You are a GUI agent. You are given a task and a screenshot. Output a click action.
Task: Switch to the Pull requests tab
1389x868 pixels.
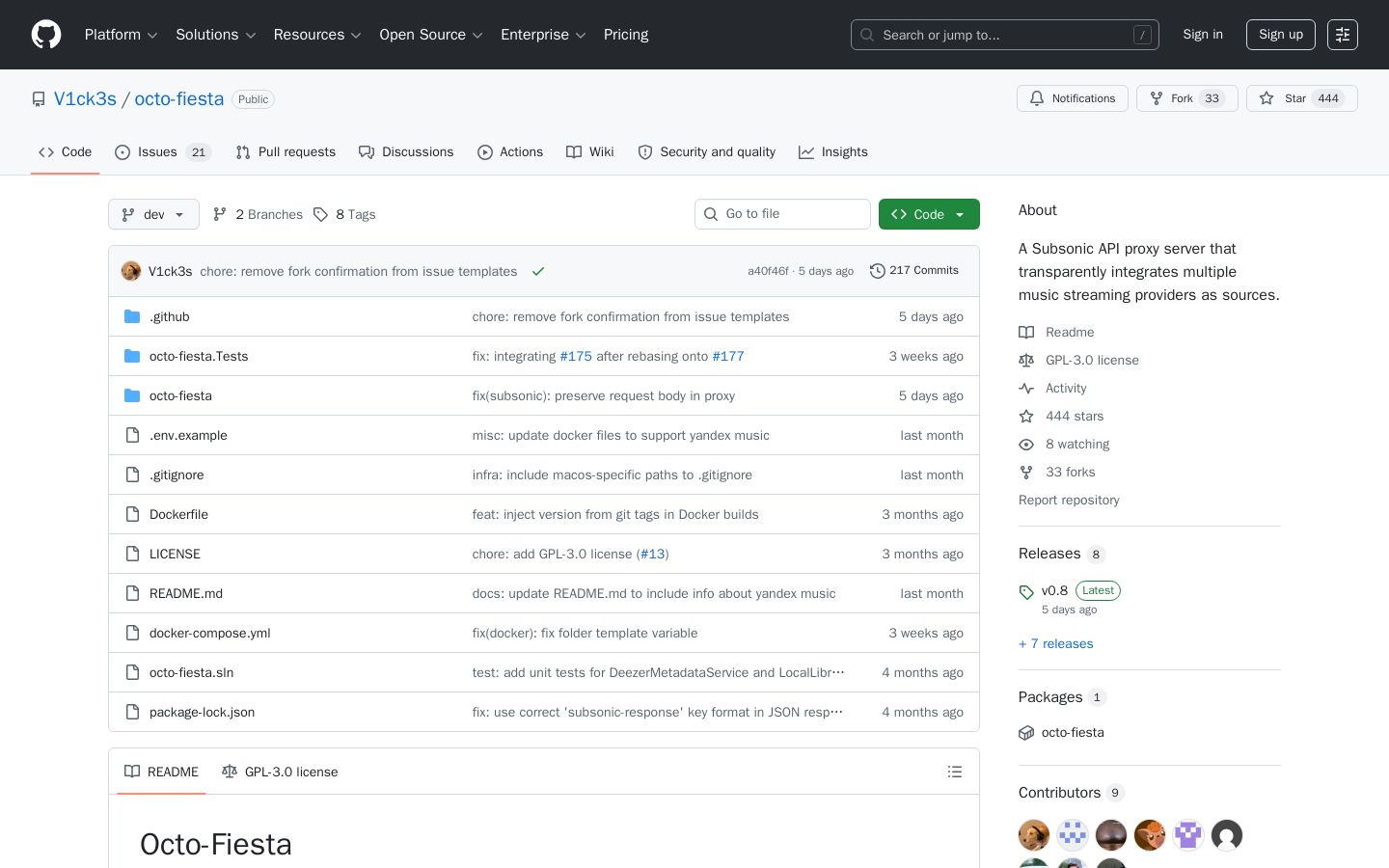click(286, 152)
